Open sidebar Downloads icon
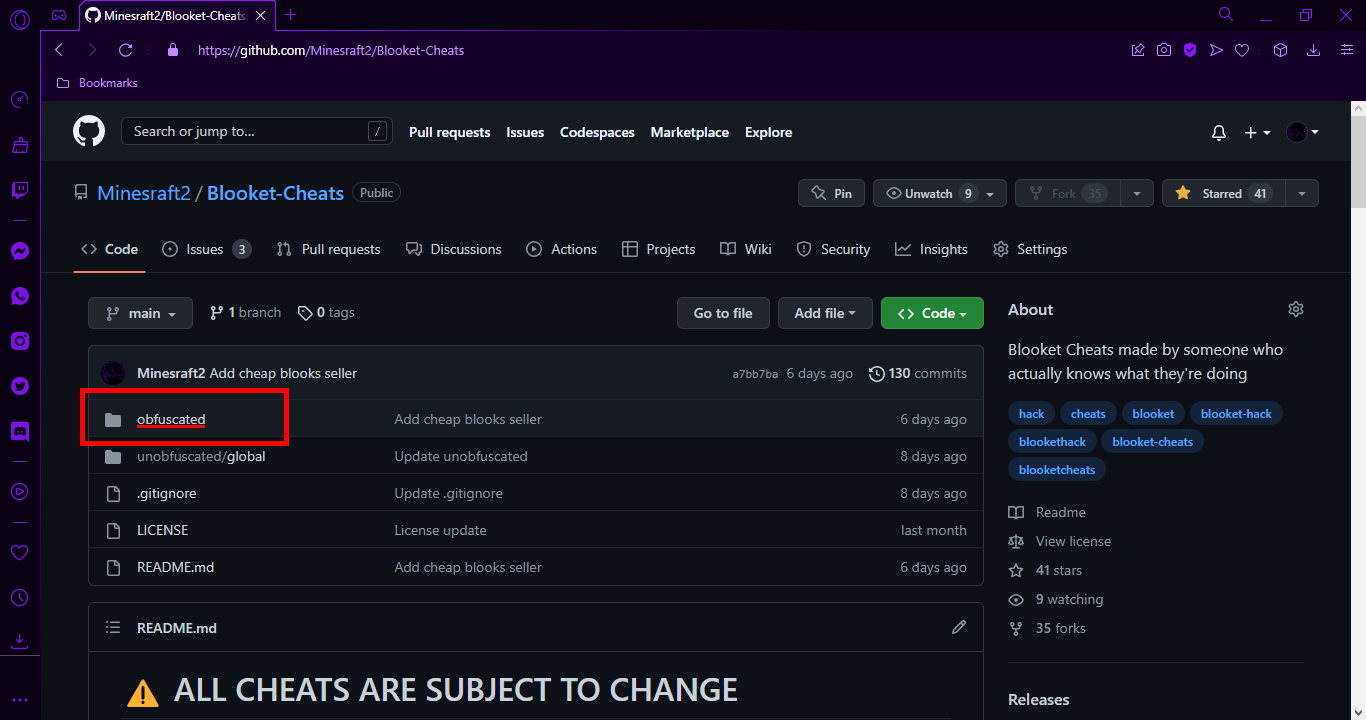 [19, 641]
